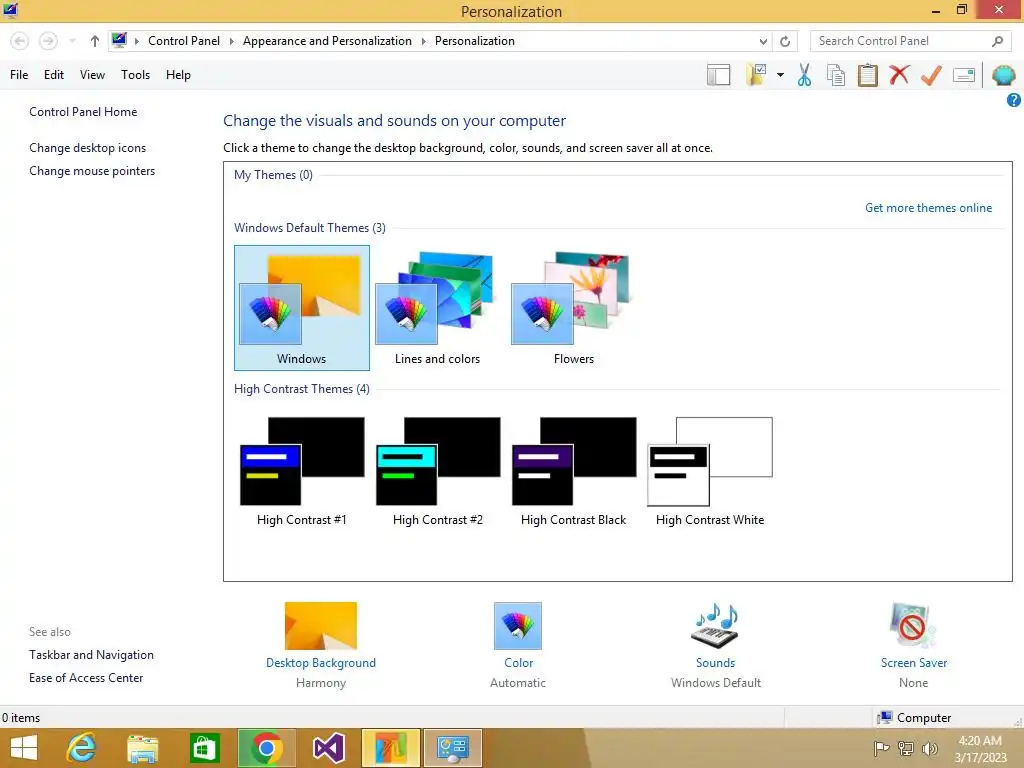Screen dimensions: 1024x768
Task: Open the volume speaker tray icon
Action: (929, 748)
